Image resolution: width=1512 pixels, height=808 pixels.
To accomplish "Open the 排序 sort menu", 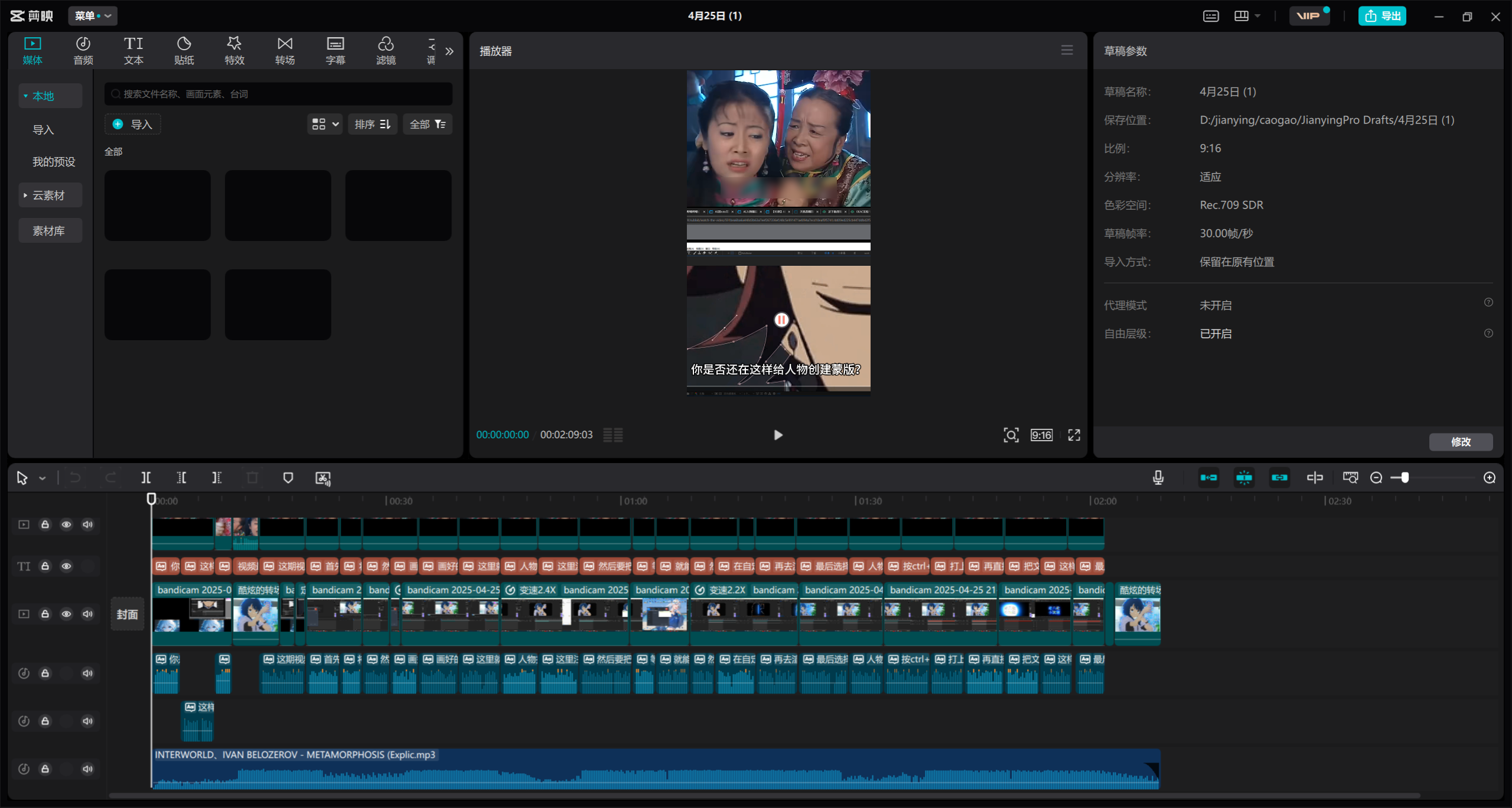I will (x=373, y=124).
